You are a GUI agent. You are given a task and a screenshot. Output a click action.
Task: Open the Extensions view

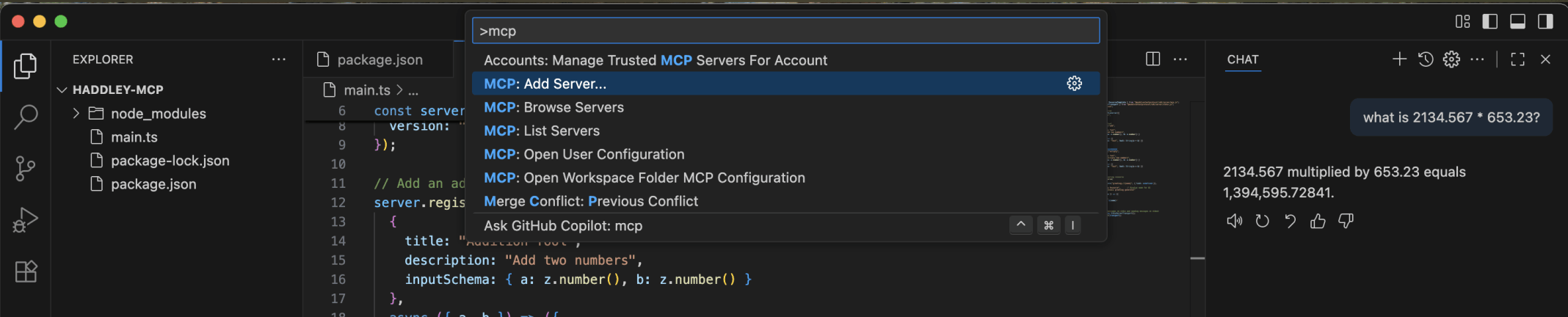(26, 272)
